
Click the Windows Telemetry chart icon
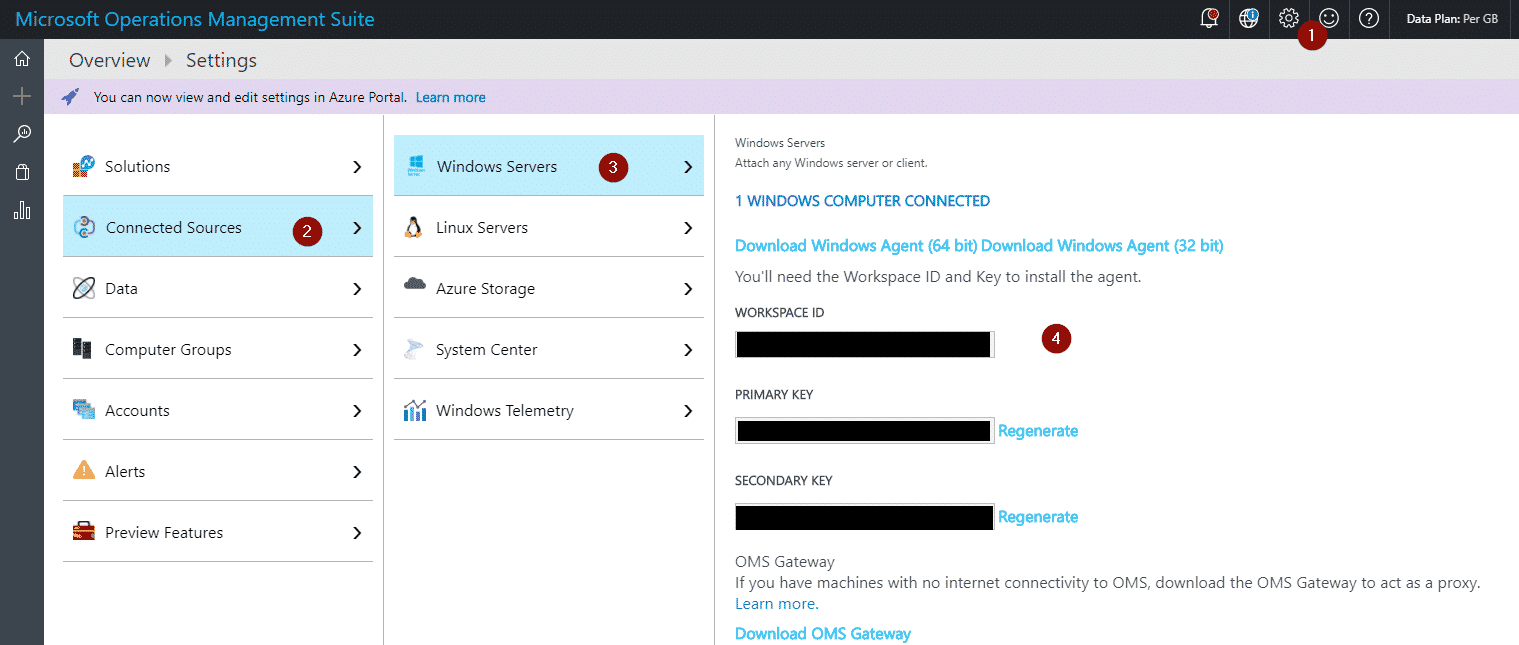click(415, 410)
